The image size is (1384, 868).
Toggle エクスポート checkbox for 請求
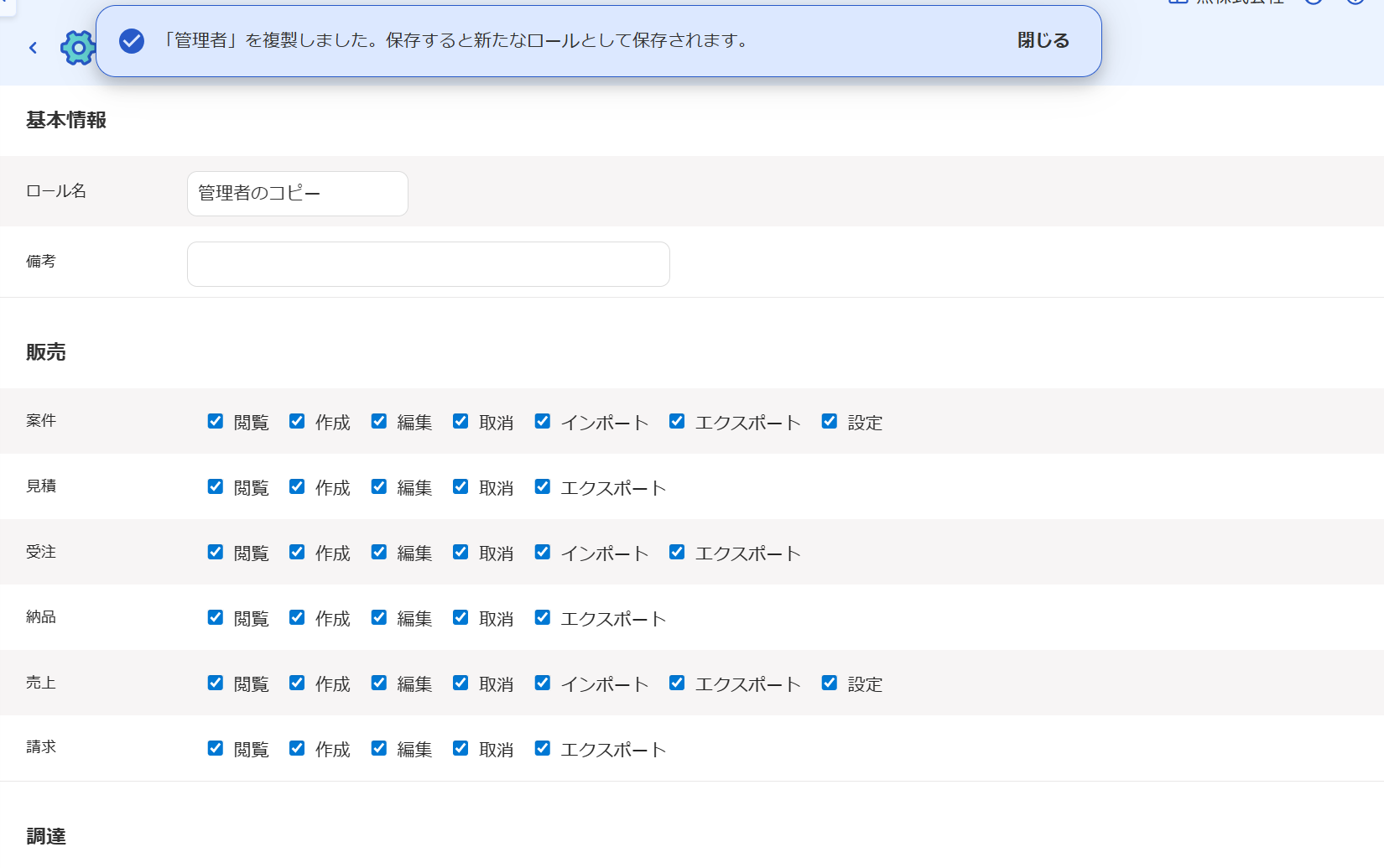coord(543,748)
